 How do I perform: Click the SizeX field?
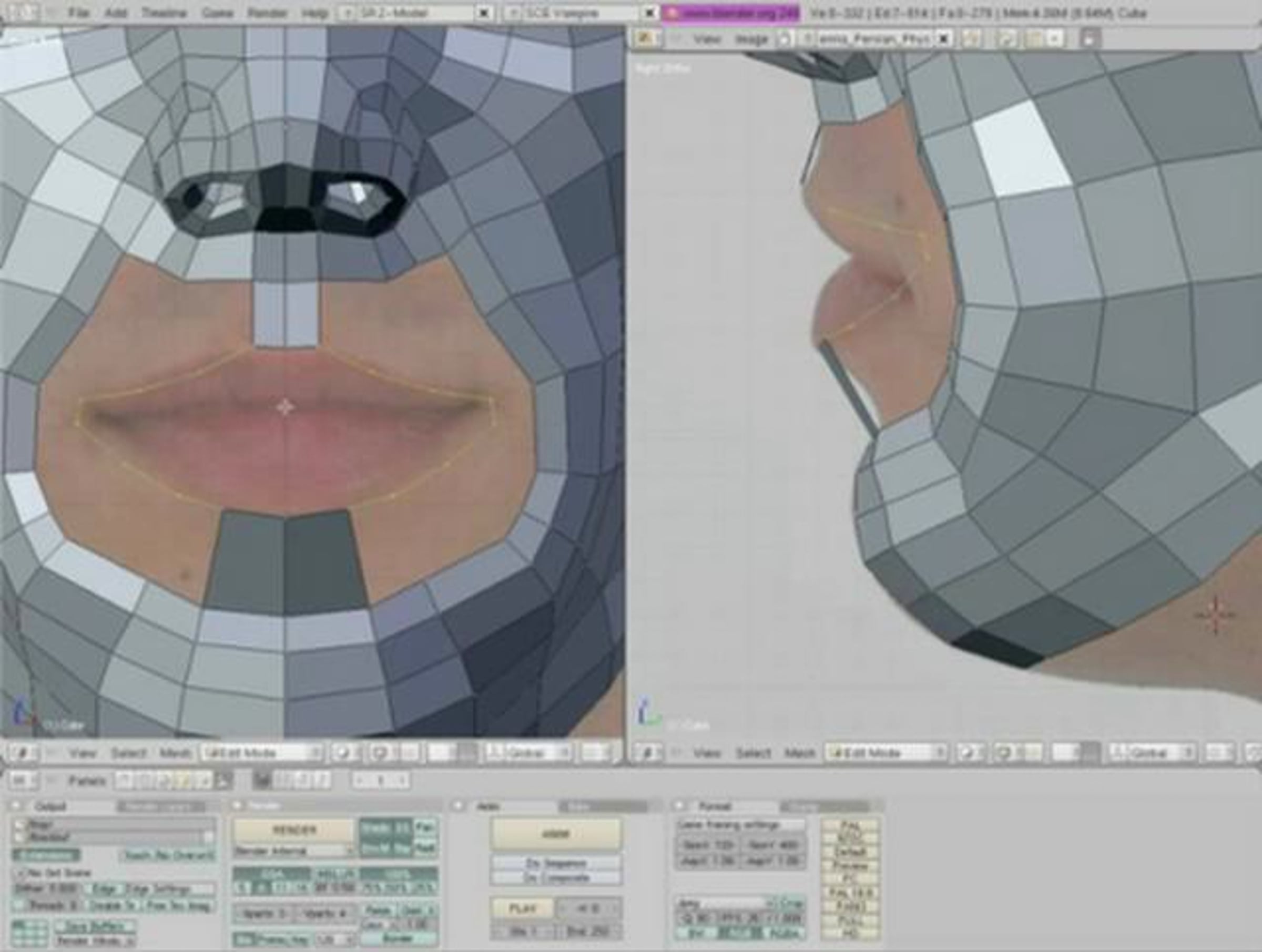[707, 845]
